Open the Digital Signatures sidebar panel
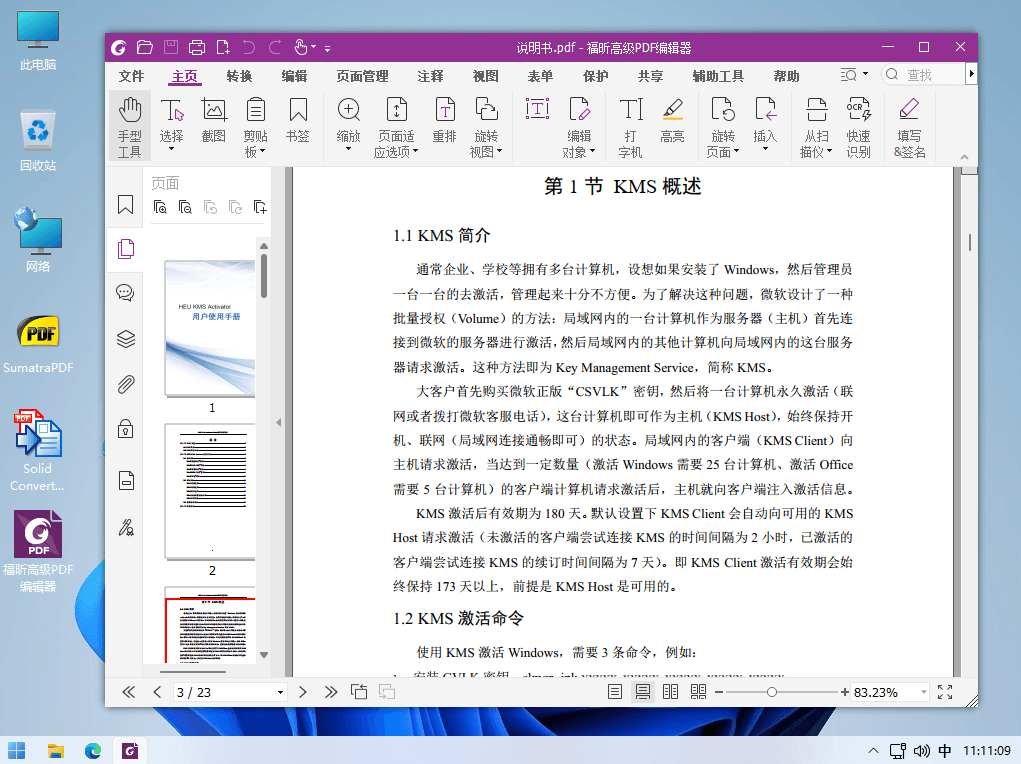The image size is (1021, 764). pos(126,527)
